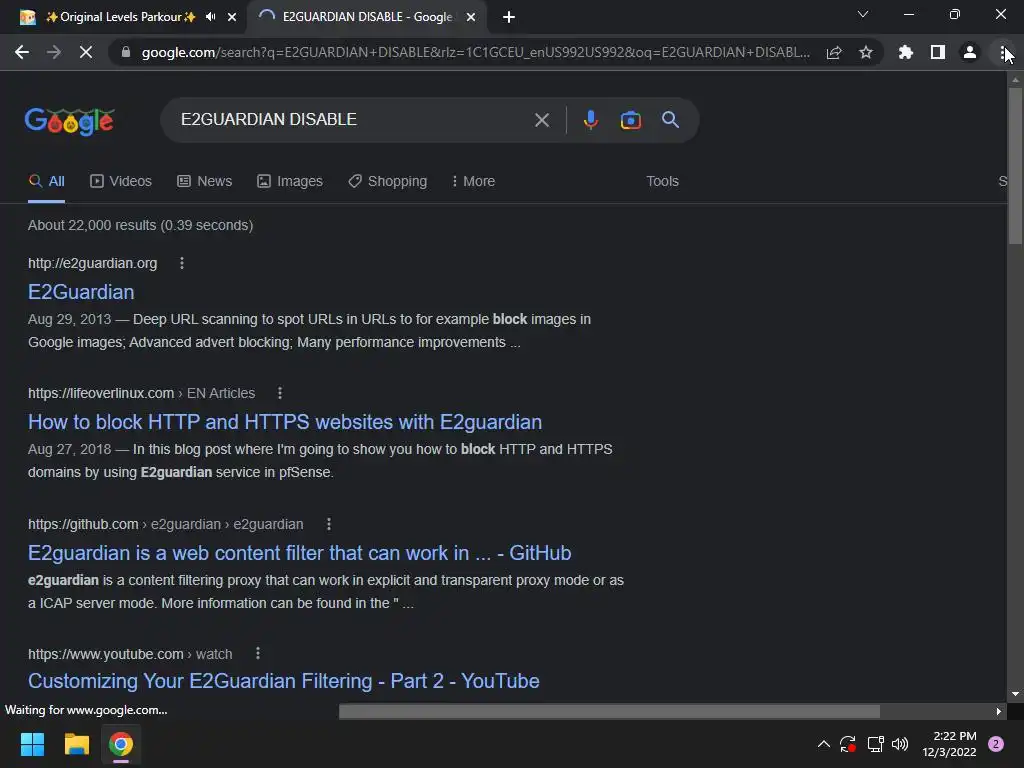
Task: Open the tab search dropdown
Action: click(x=863, y=14)
